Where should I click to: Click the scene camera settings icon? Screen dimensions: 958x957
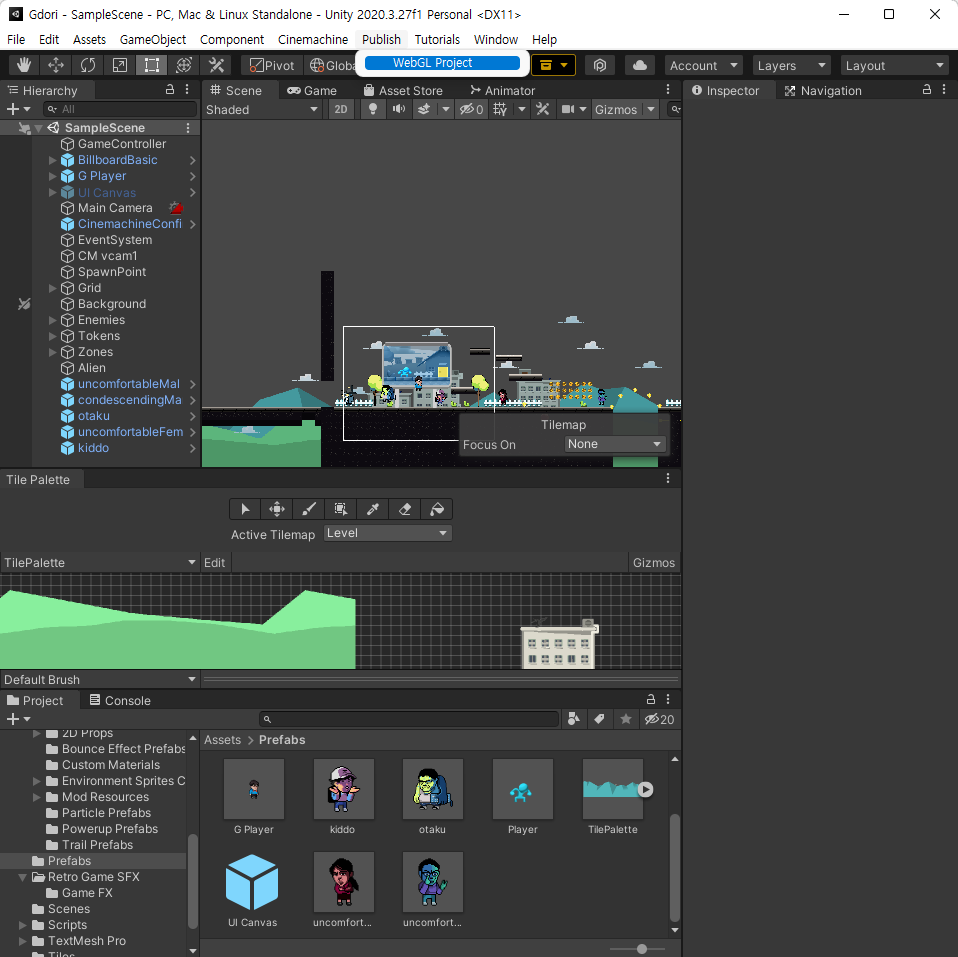click(x=568, y=109)
